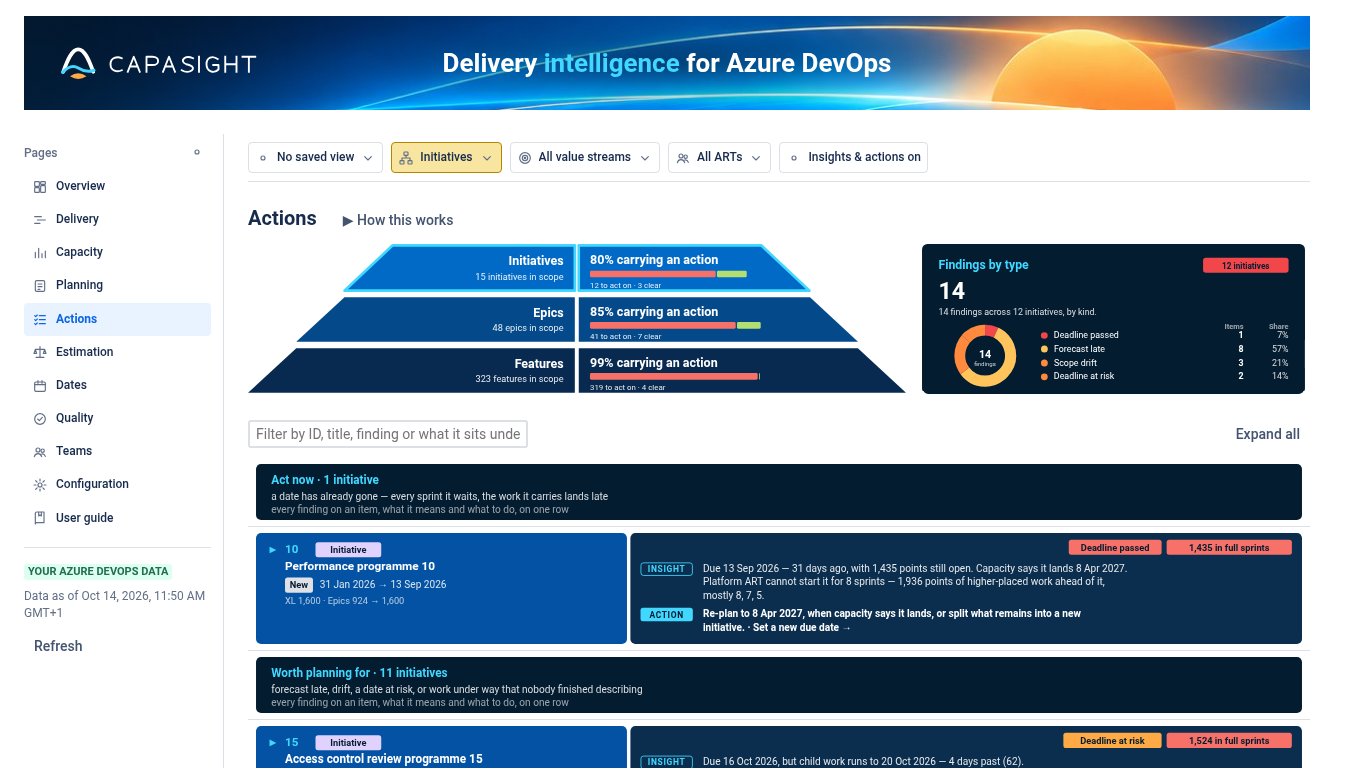Screen dimensions: 1366x768
Task: Open the No saved view dropdown
Action: pos(315,158)
